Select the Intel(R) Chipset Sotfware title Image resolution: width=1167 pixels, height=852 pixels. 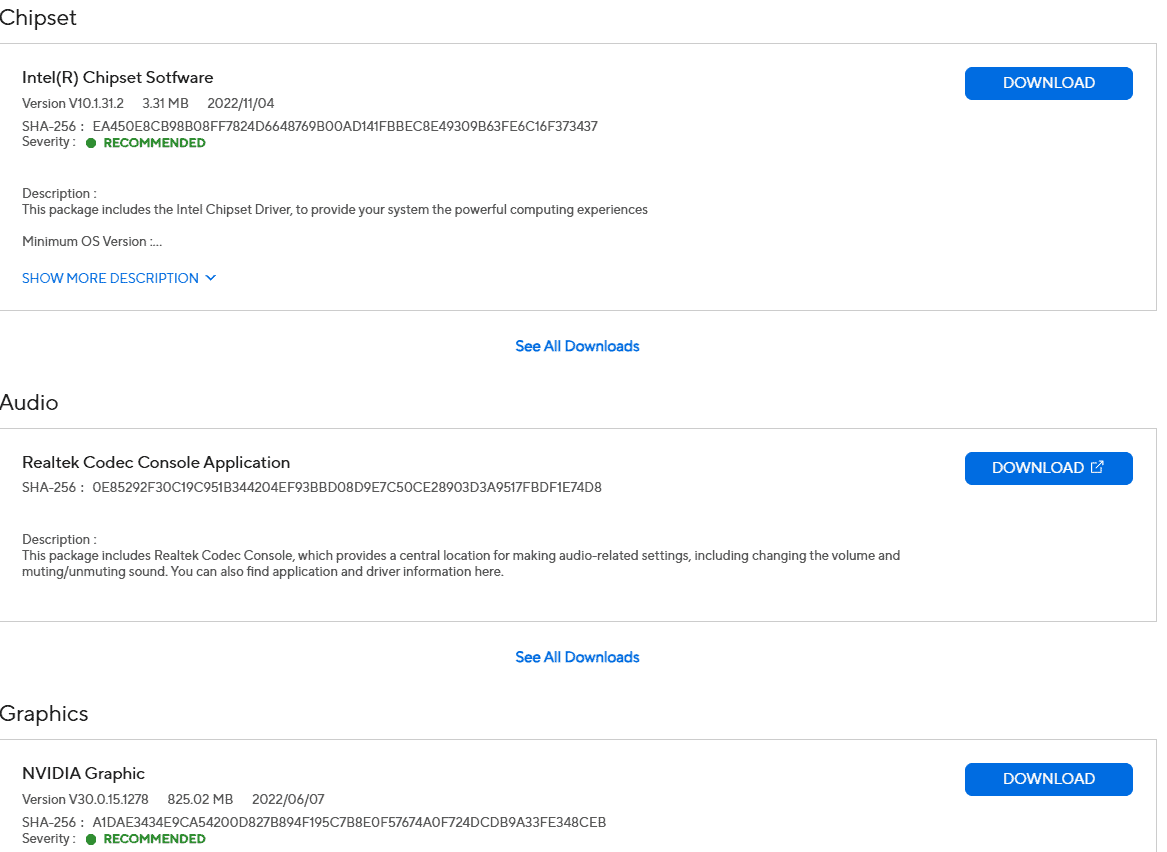pyautogui.click(x=117, y=77)
